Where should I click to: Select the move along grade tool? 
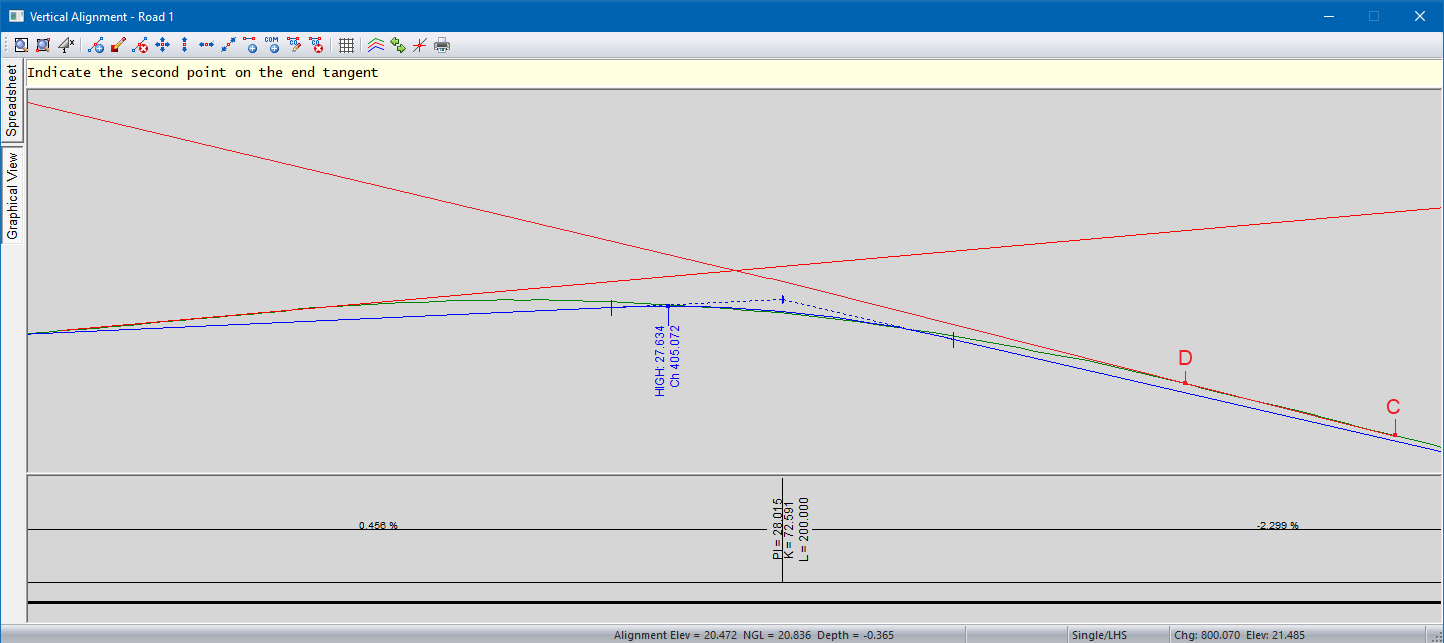click(x=228, y=45)
